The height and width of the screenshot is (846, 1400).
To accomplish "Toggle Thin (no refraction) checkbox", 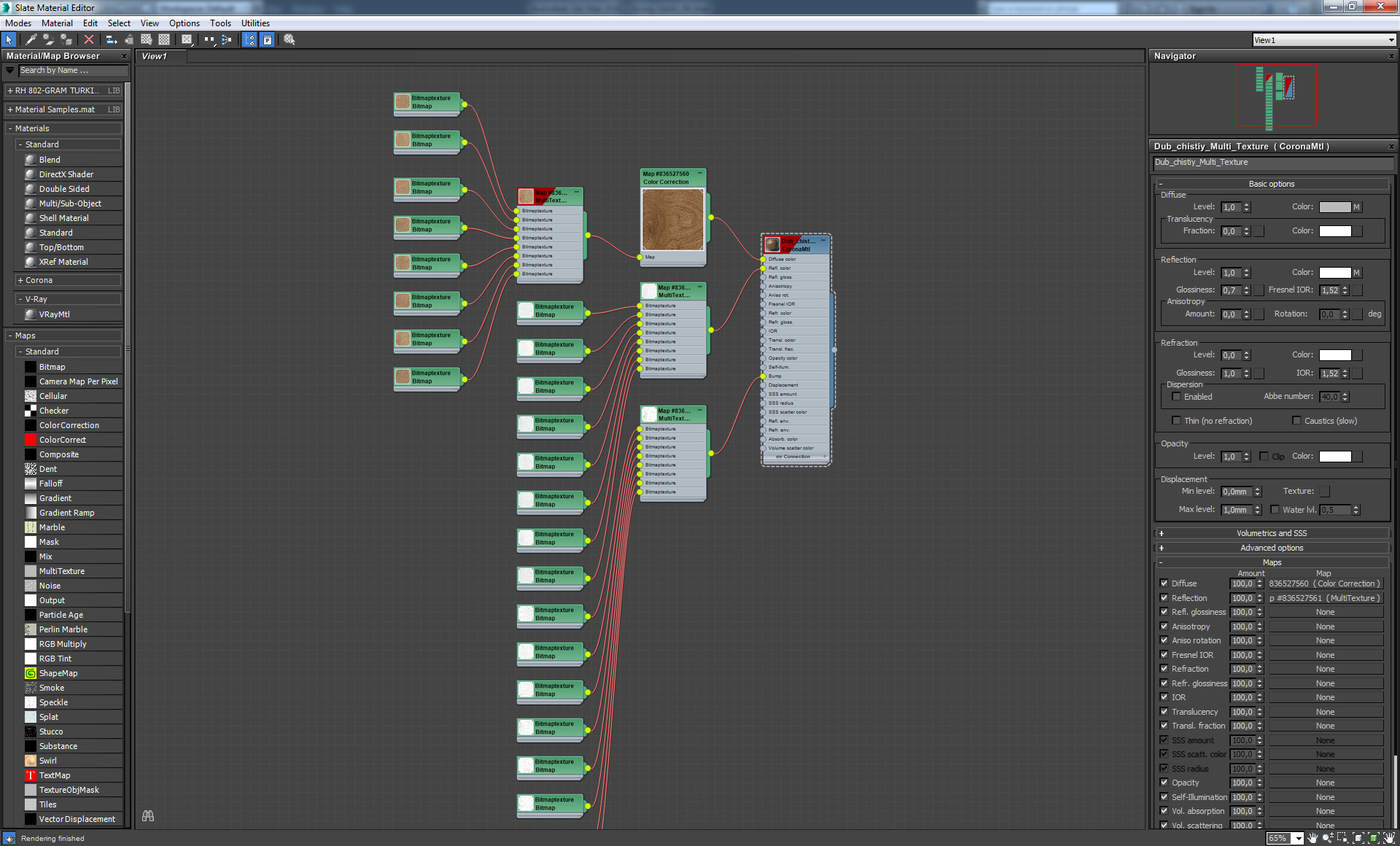I will pyautogui.click(x=1177, y=421).
